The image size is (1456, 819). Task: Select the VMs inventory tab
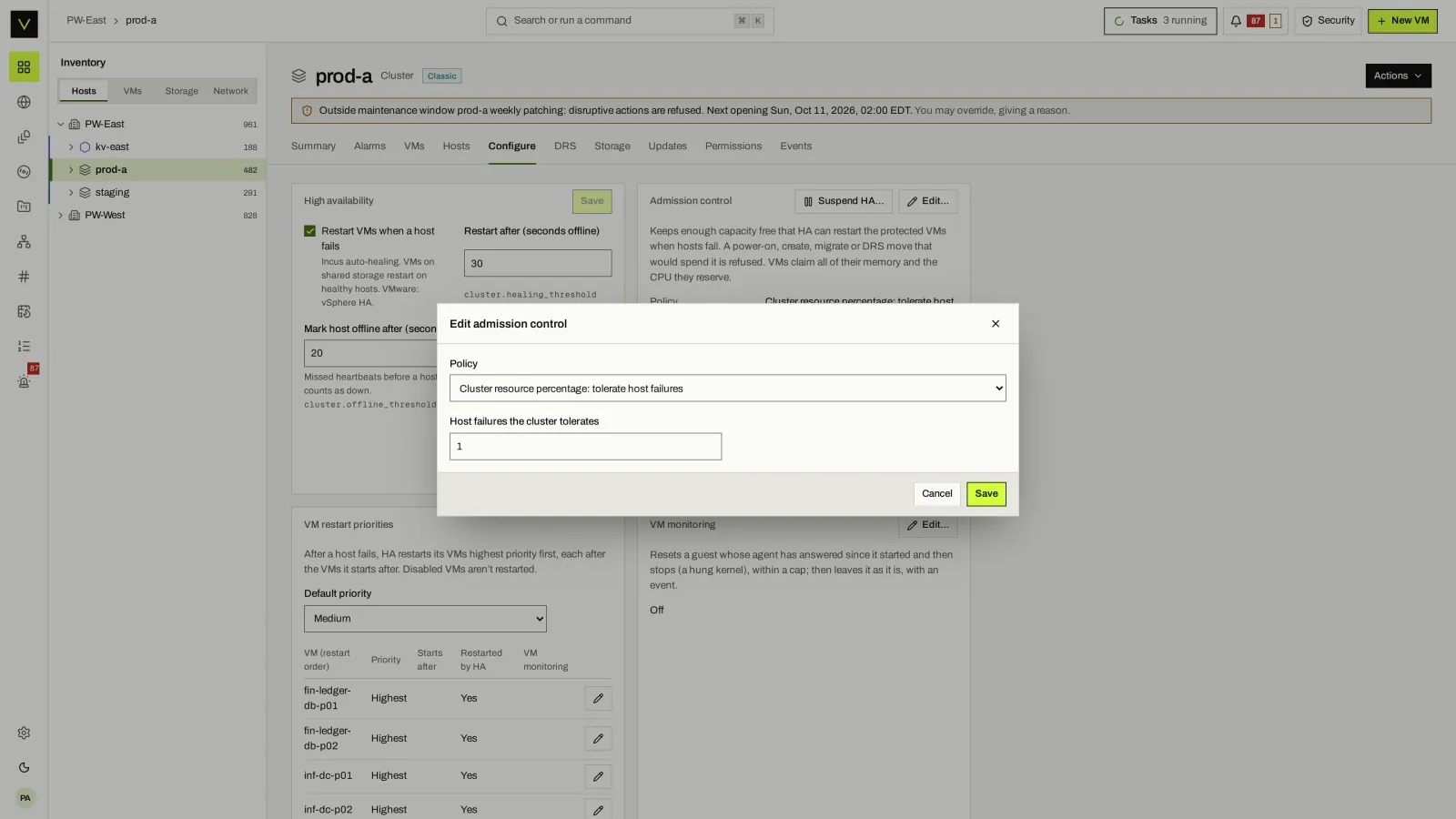133,91
